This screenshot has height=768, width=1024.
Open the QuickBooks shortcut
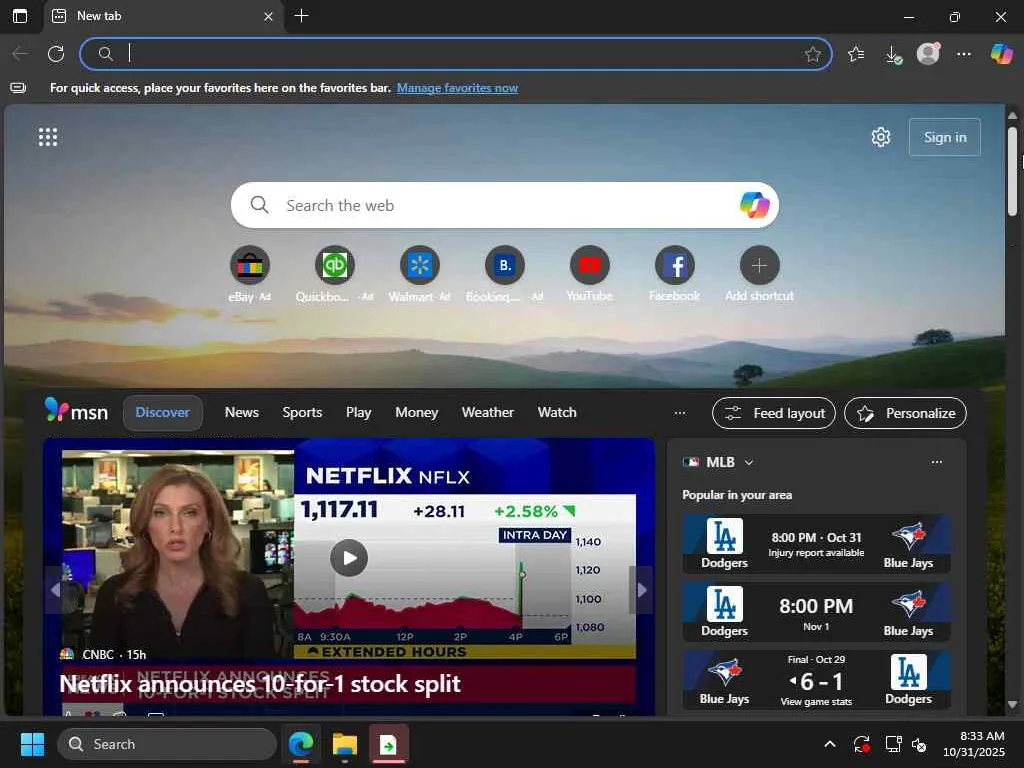coord(334,265)
